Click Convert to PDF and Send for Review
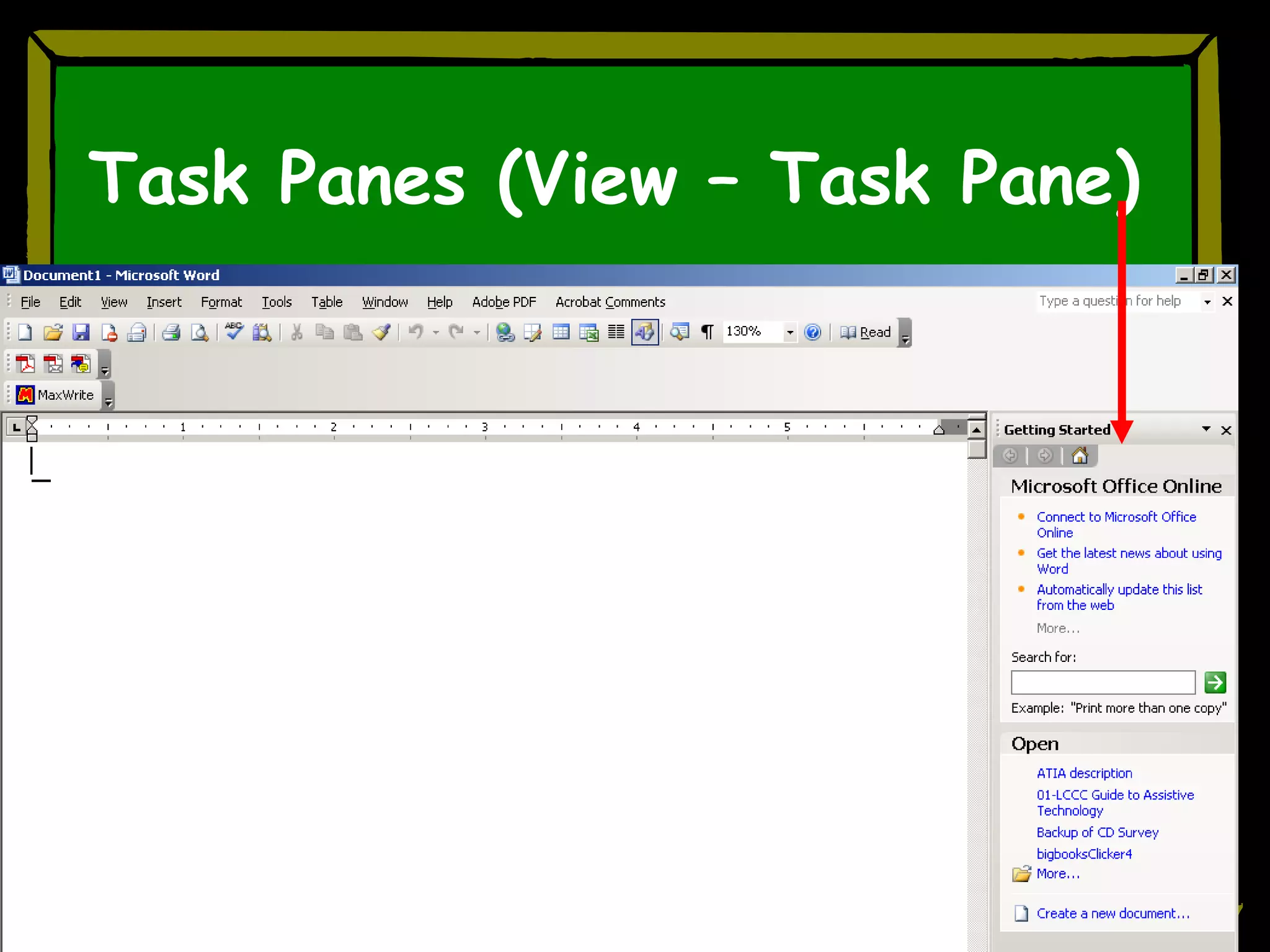The image size is (1270, 952). 81,364
